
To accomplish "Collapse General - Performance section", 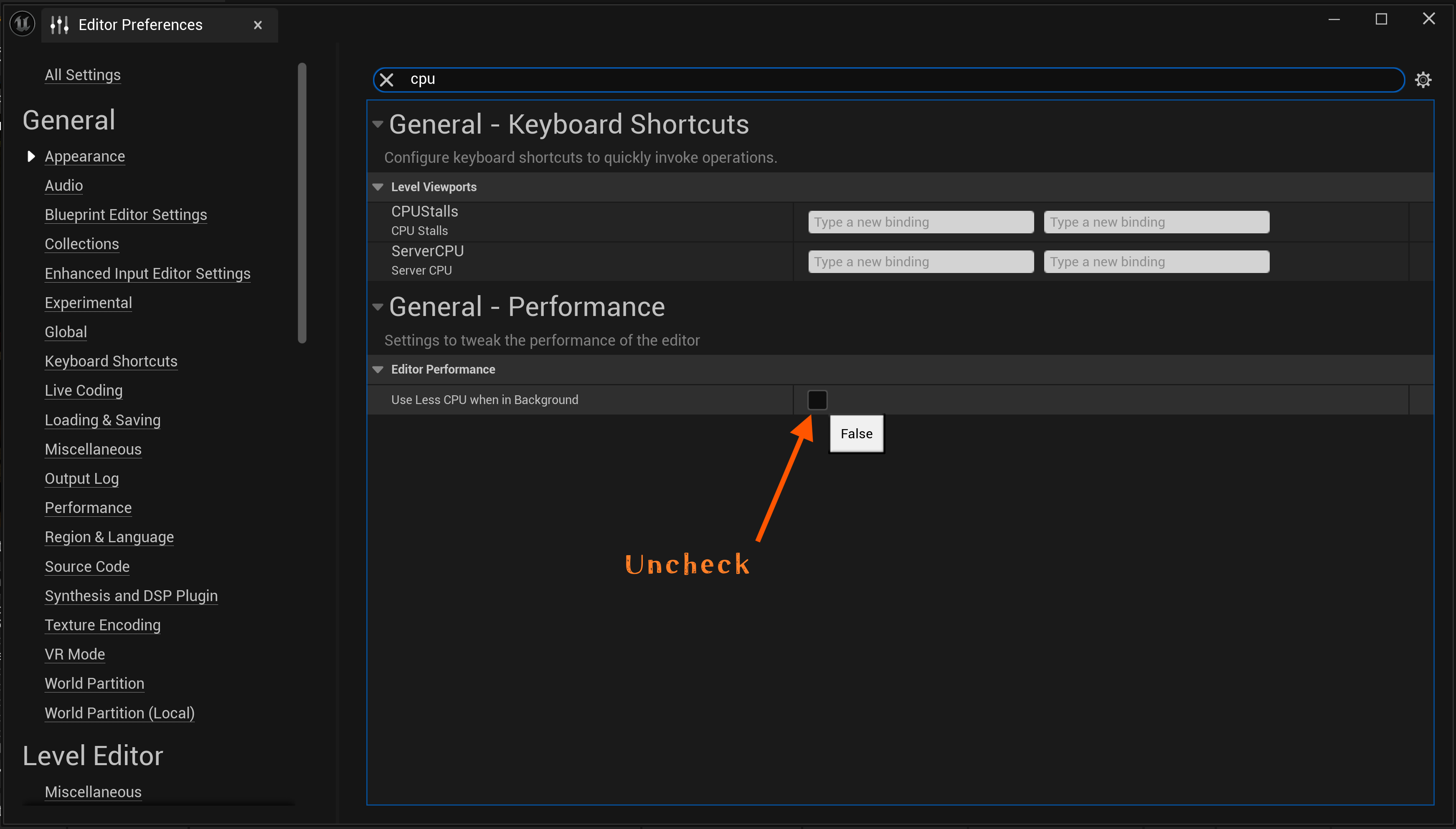I will [x=378, y=307].
